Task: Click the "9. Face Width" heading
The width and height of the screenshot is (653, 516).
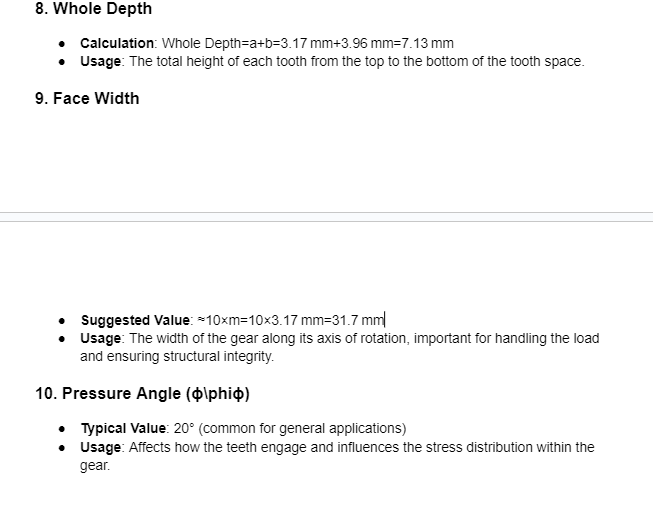Action: coord(87,98)
